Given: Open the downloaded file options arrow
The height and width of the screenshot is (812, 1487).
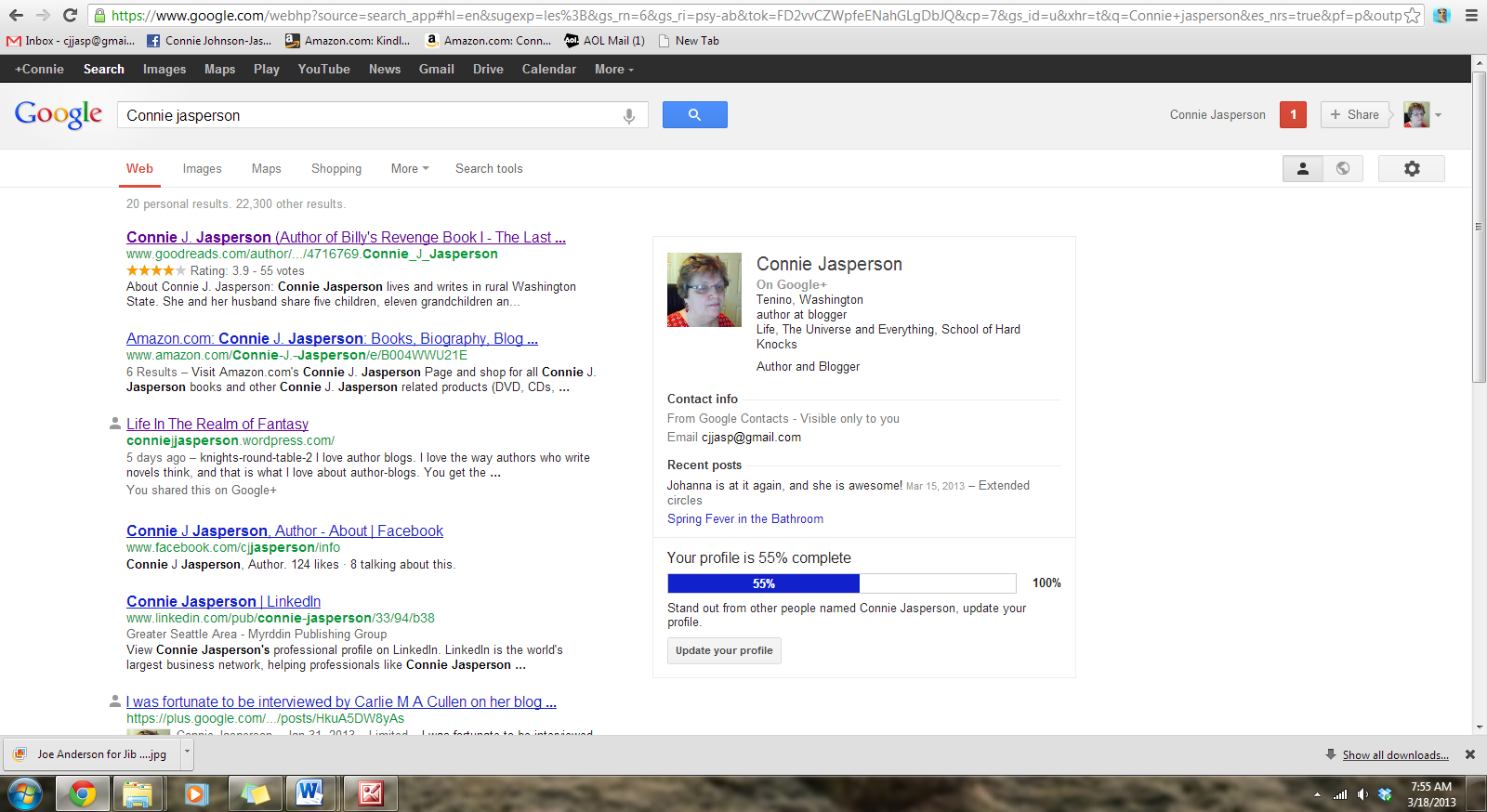Looking at the screenshot, I should click(x=187, y=753).
